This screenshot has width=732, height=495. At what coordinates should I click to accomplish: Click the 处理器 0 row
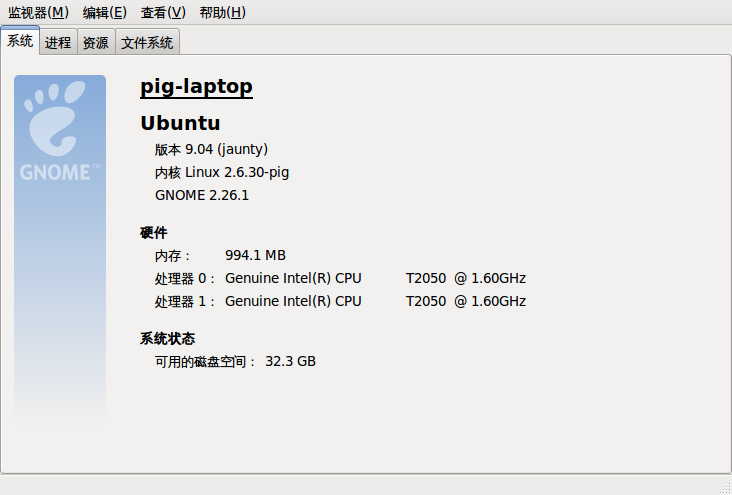click(x=340, y=279)
